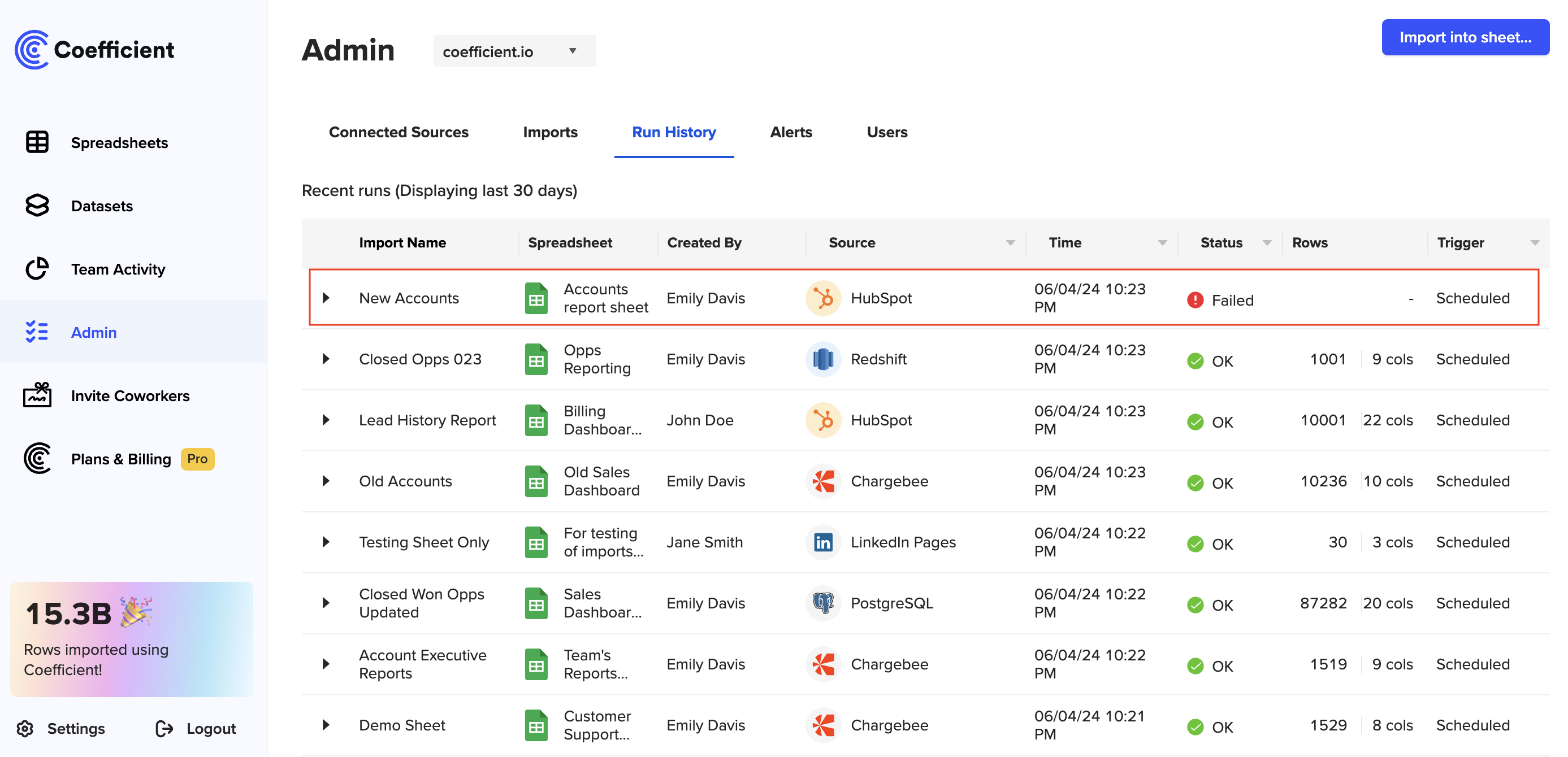Click Chargebee icon in Demo Sheet row
Image resolution: width=1568 pixels, height=757 pixels.
823,725
